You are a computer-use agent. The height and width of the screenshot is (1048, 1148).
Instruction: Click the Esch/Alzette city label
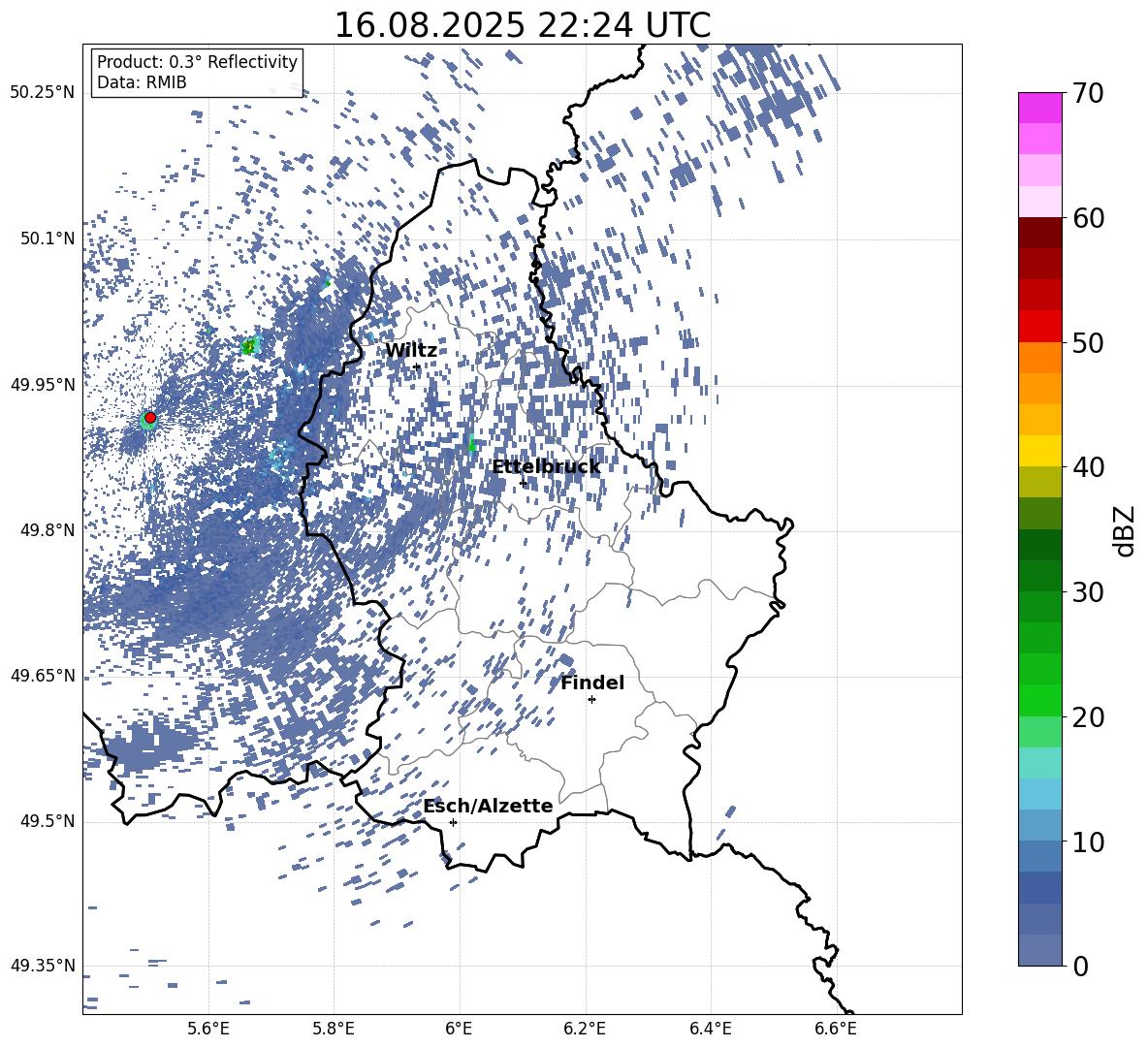tap(488, 807)
